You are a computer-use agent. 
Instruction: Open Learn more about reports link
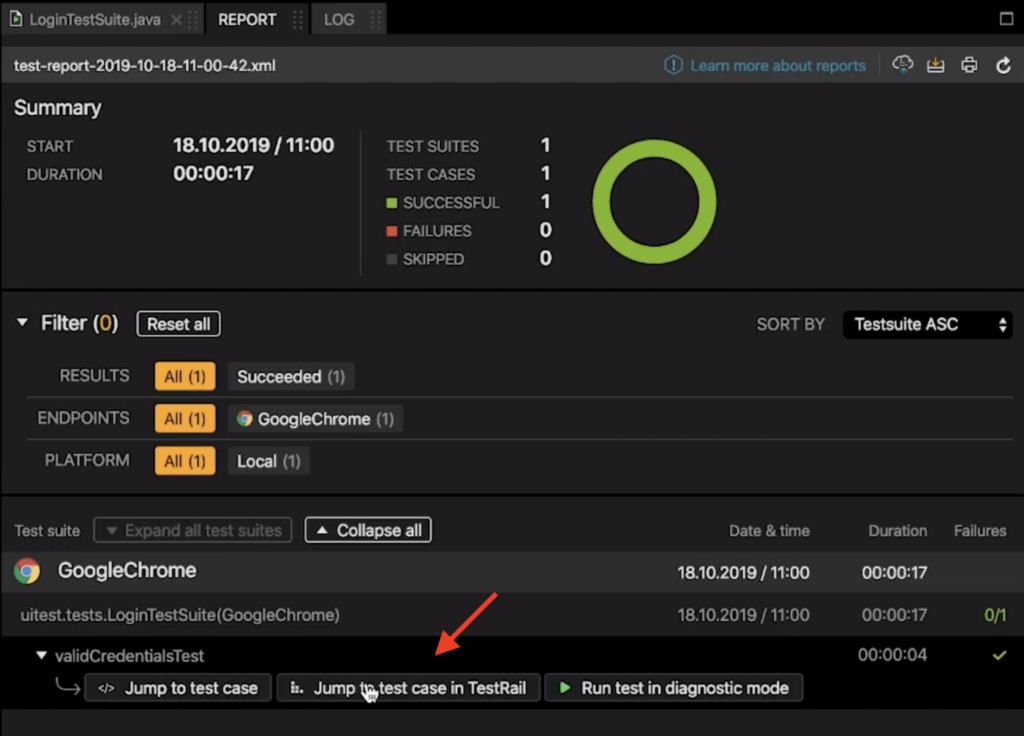coord(778,65)
